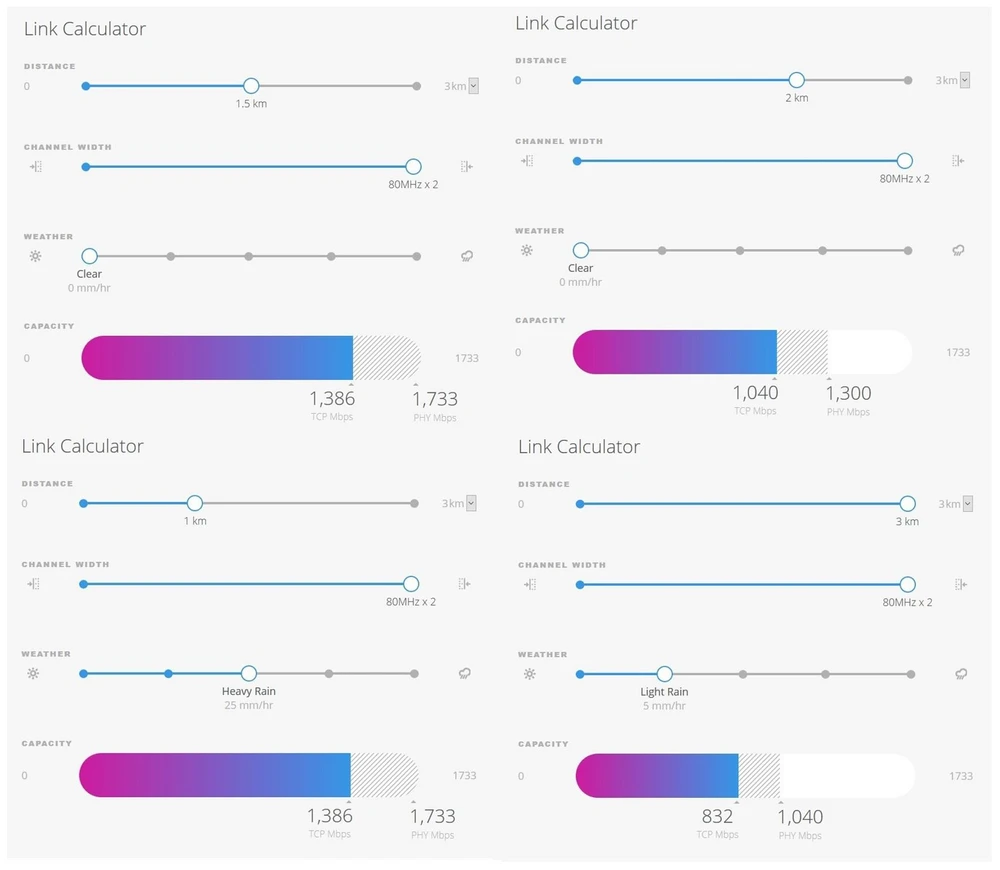Select the rain cloud icon in Light Rain calculator
This screenshot has width=1000, height=870.
point(960,674)
